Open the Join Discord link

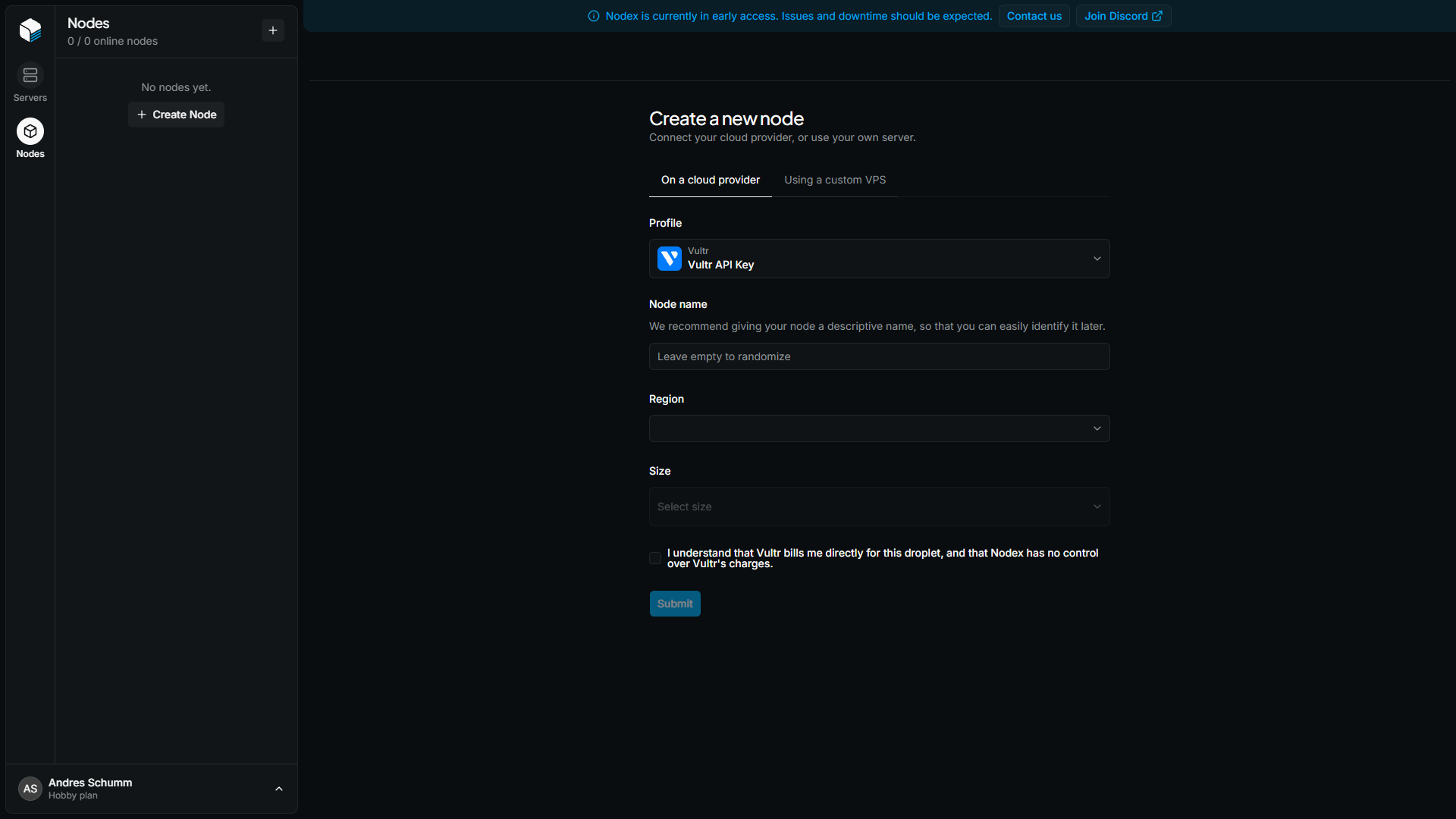coord(1123,16)
